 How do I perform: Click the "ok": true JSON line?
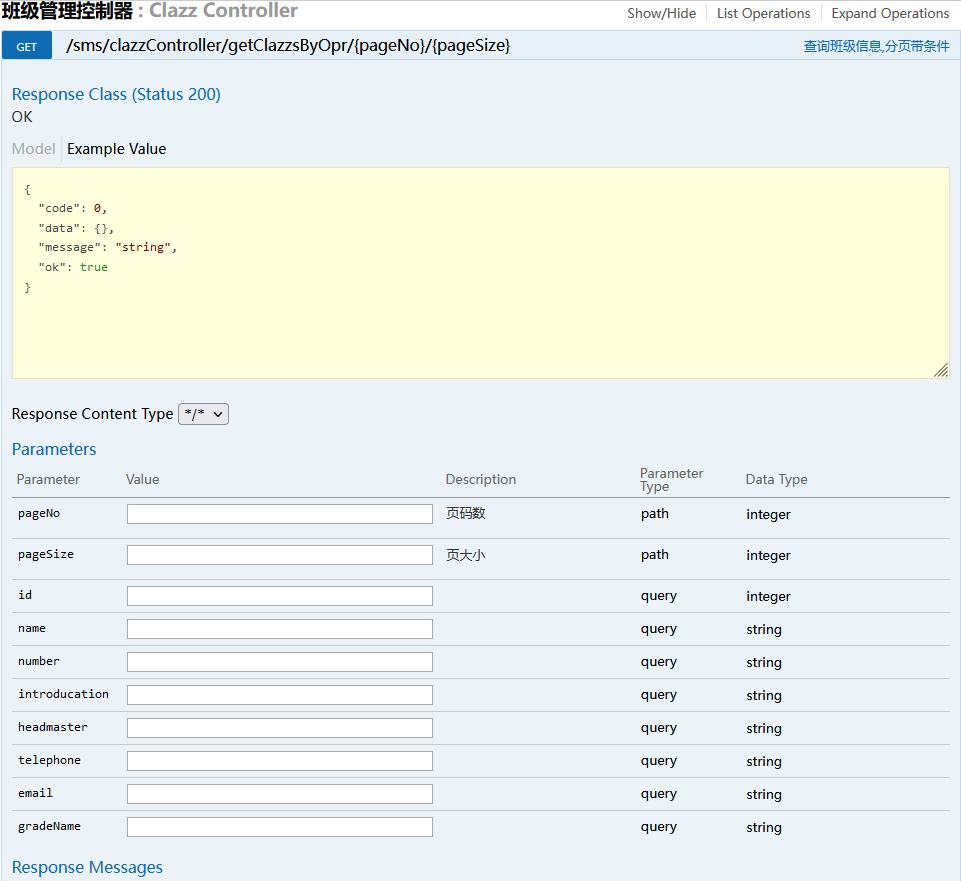(73, 267)
